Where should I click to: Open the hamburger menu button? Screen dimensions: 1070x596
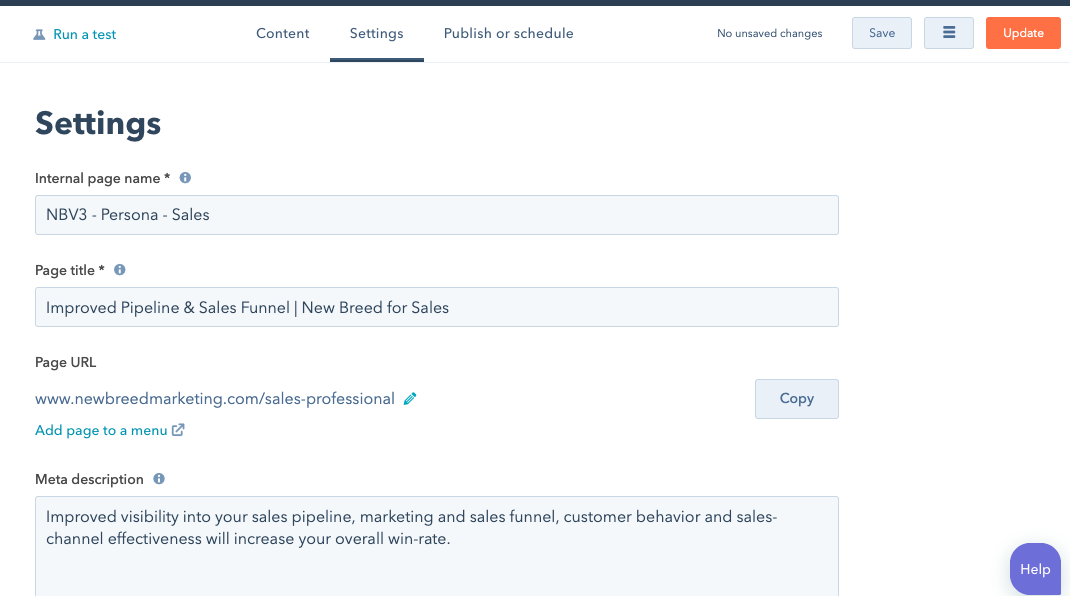click(x=949, y=33)
